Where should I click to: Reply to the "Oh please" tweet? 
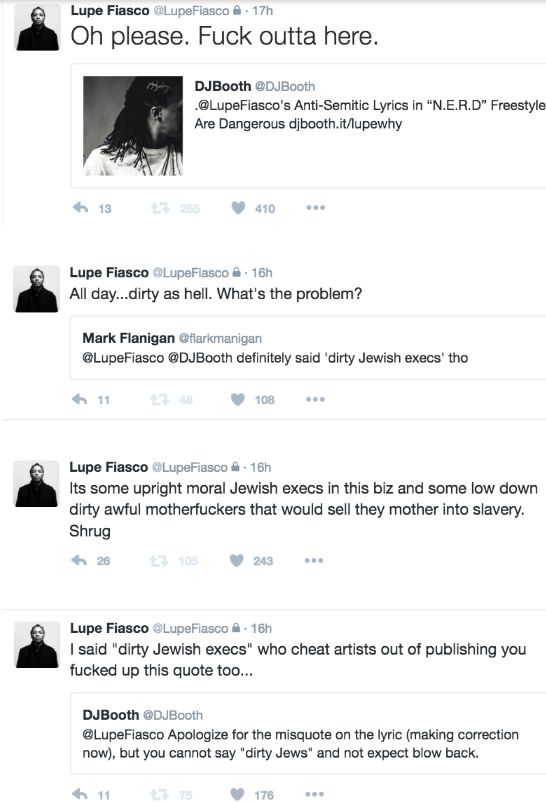(80, 208)
